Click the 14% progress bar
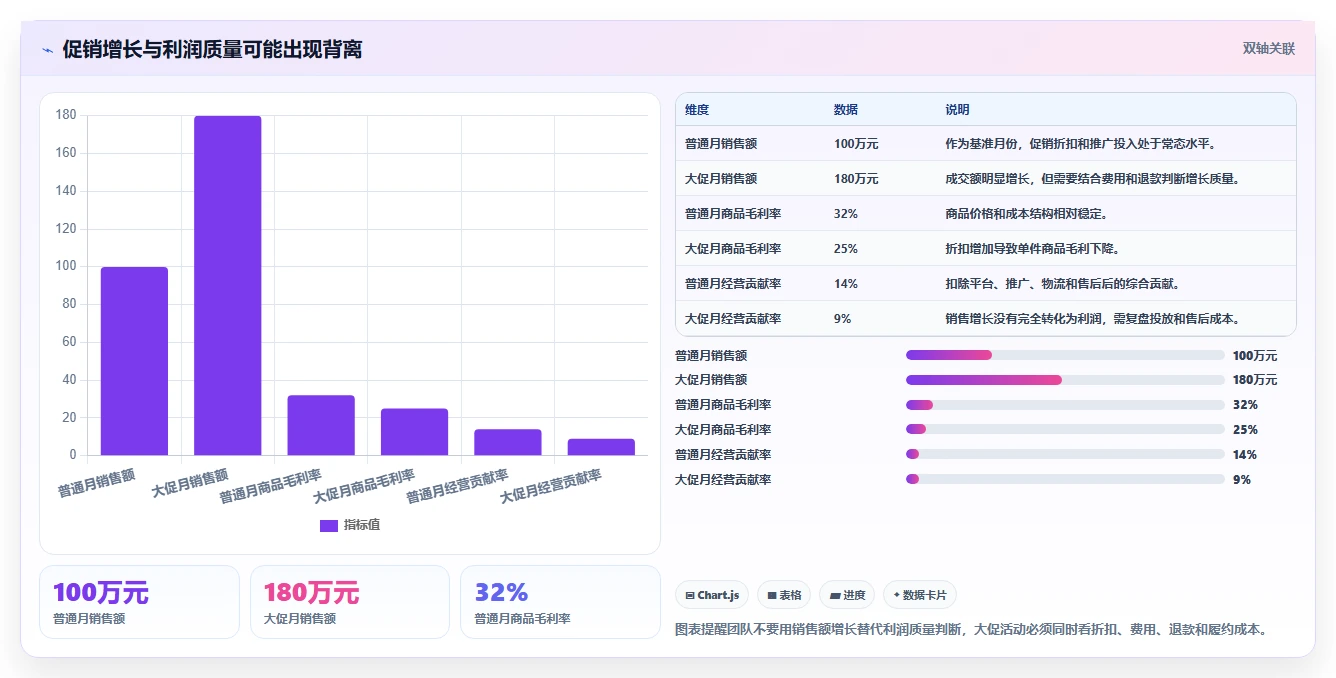 coord(1065,455)
